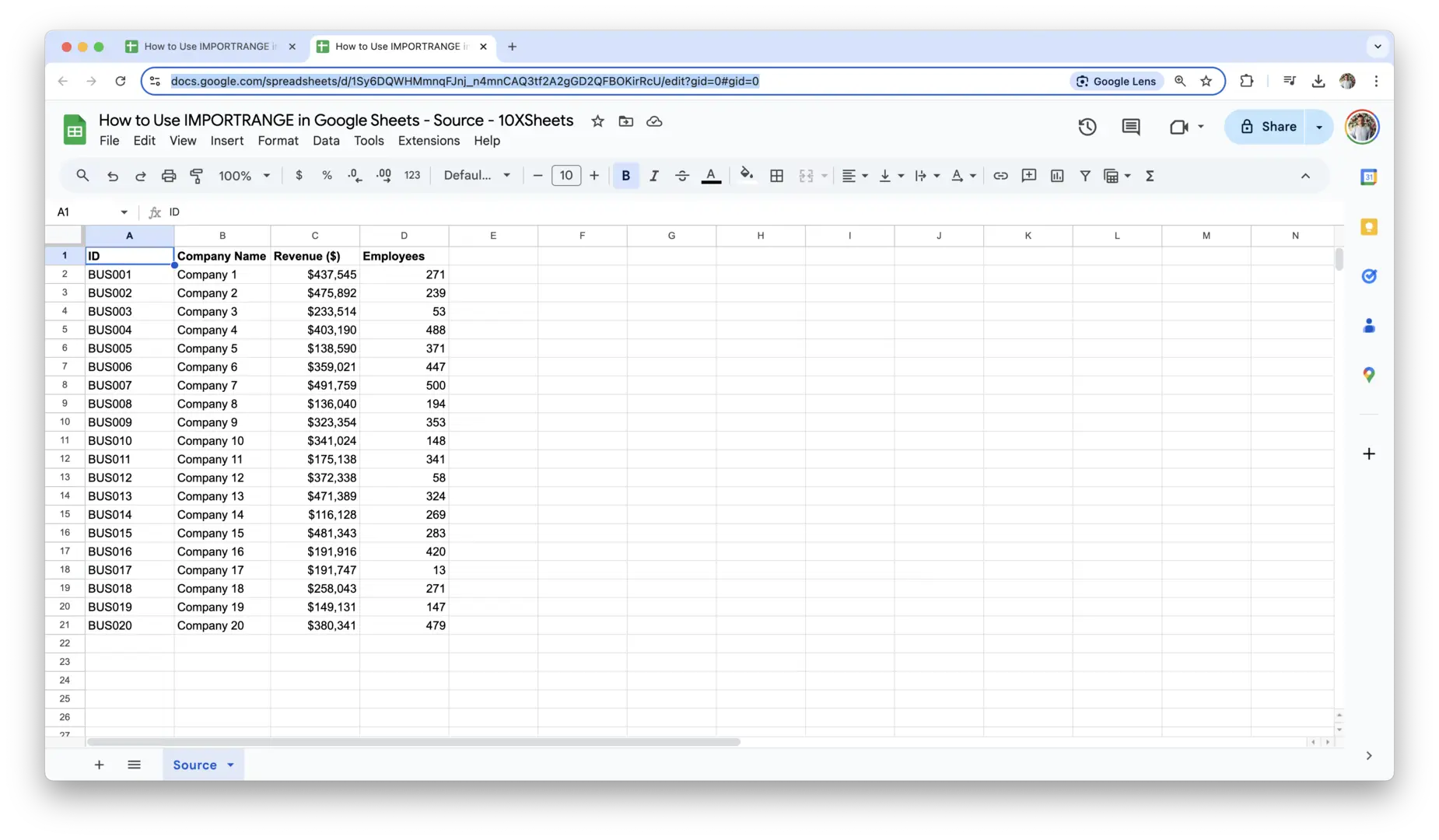Increase decimal places
The width and height of the screenshot is (1439, 840).
pyautogui.click(x=383, y=176)
